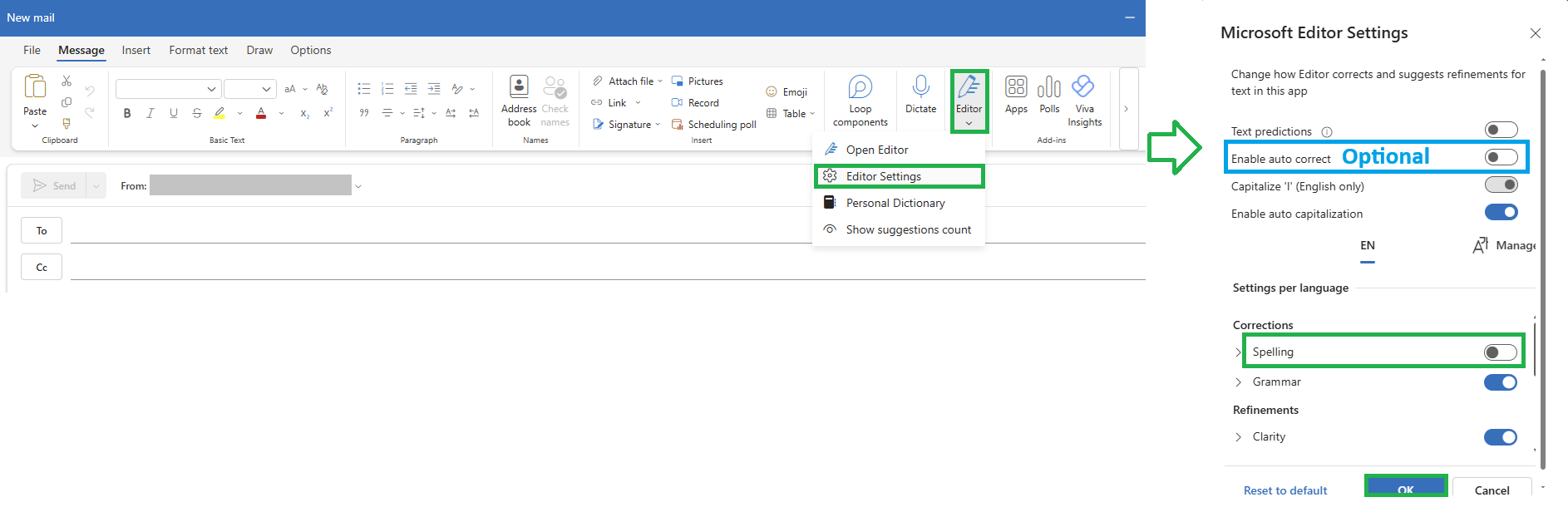Click the Record icon
This screenshot has width=1568, height=512.
(x=677, y=103)
